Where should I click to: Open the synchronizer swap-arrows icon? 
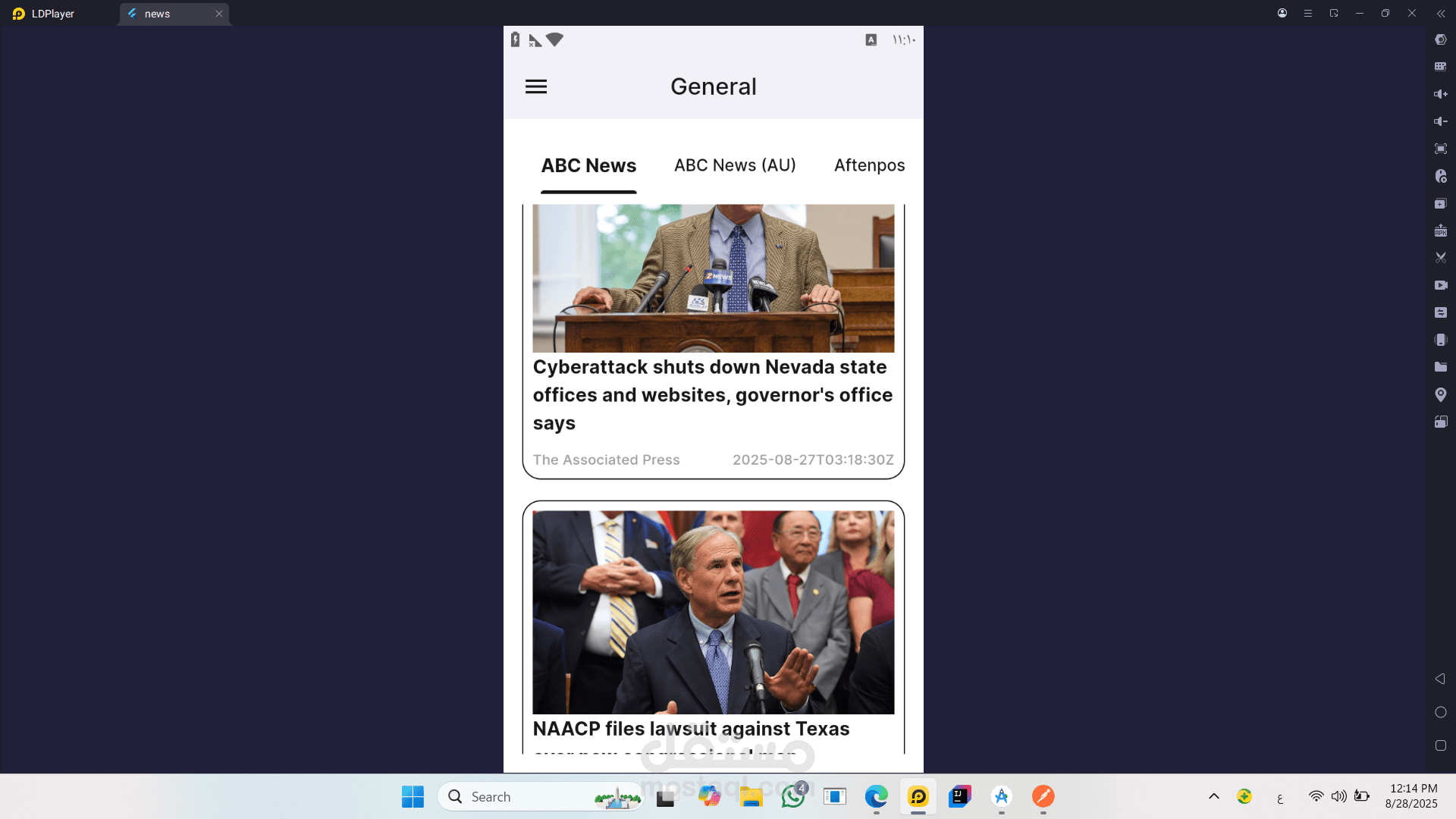tap(1441, 312)
